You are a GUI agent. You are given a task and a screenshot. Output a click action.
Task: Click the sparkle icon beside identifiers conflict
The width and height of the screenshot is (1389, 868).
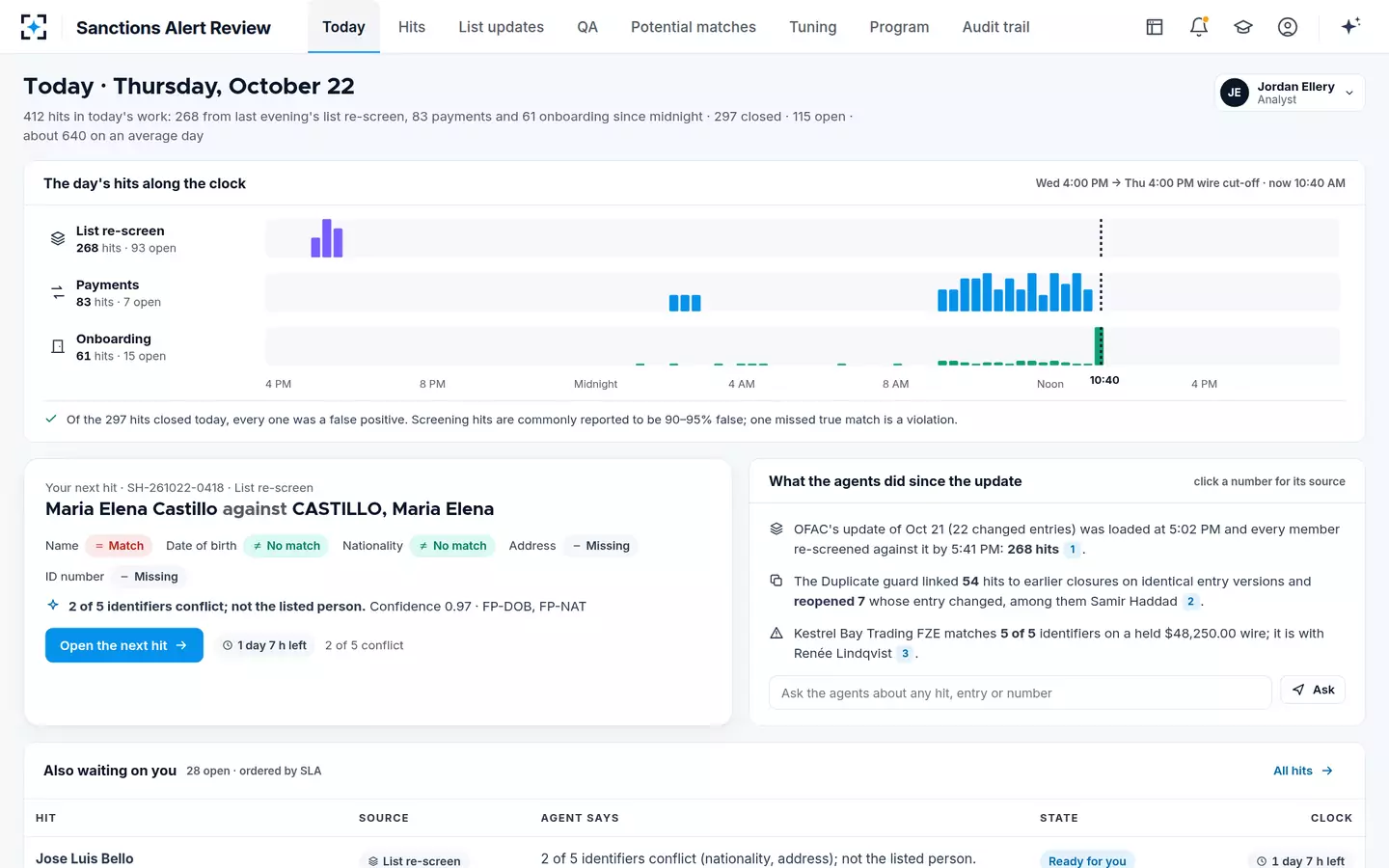point(53,606)
